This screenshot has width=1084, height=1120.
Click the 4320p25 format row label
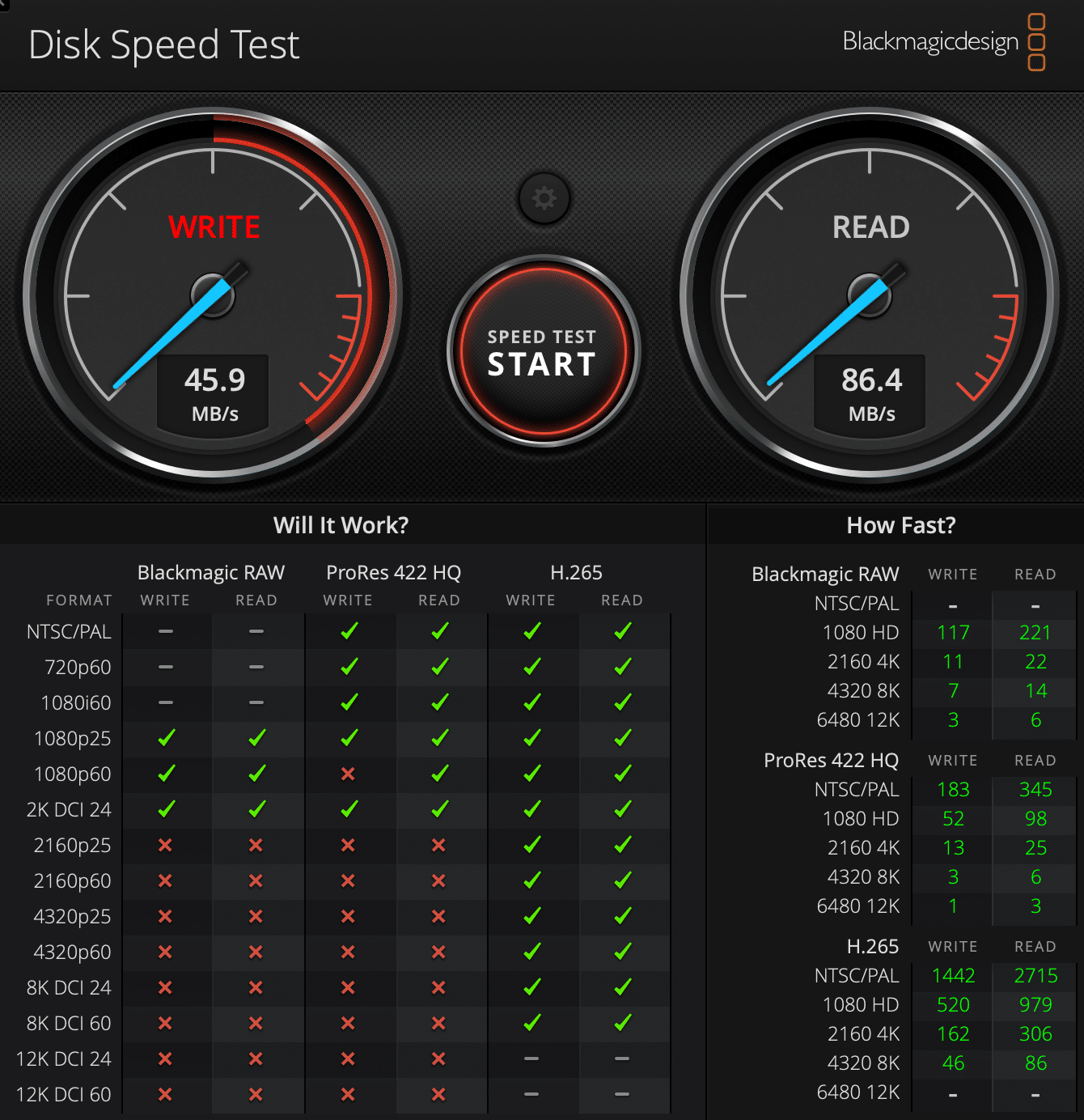point(72,916)
